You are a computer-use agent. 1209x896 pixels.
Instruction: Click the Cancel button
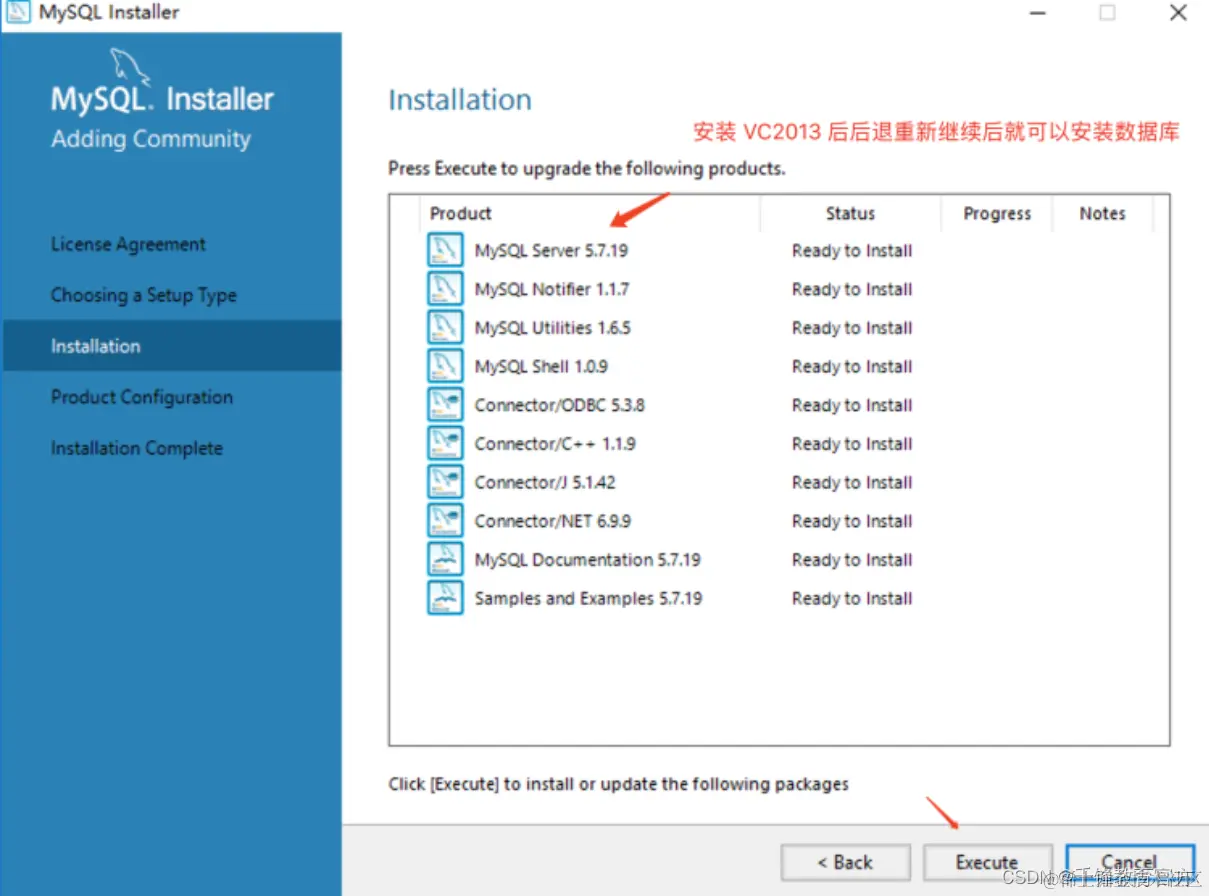tap(1129, 862)
